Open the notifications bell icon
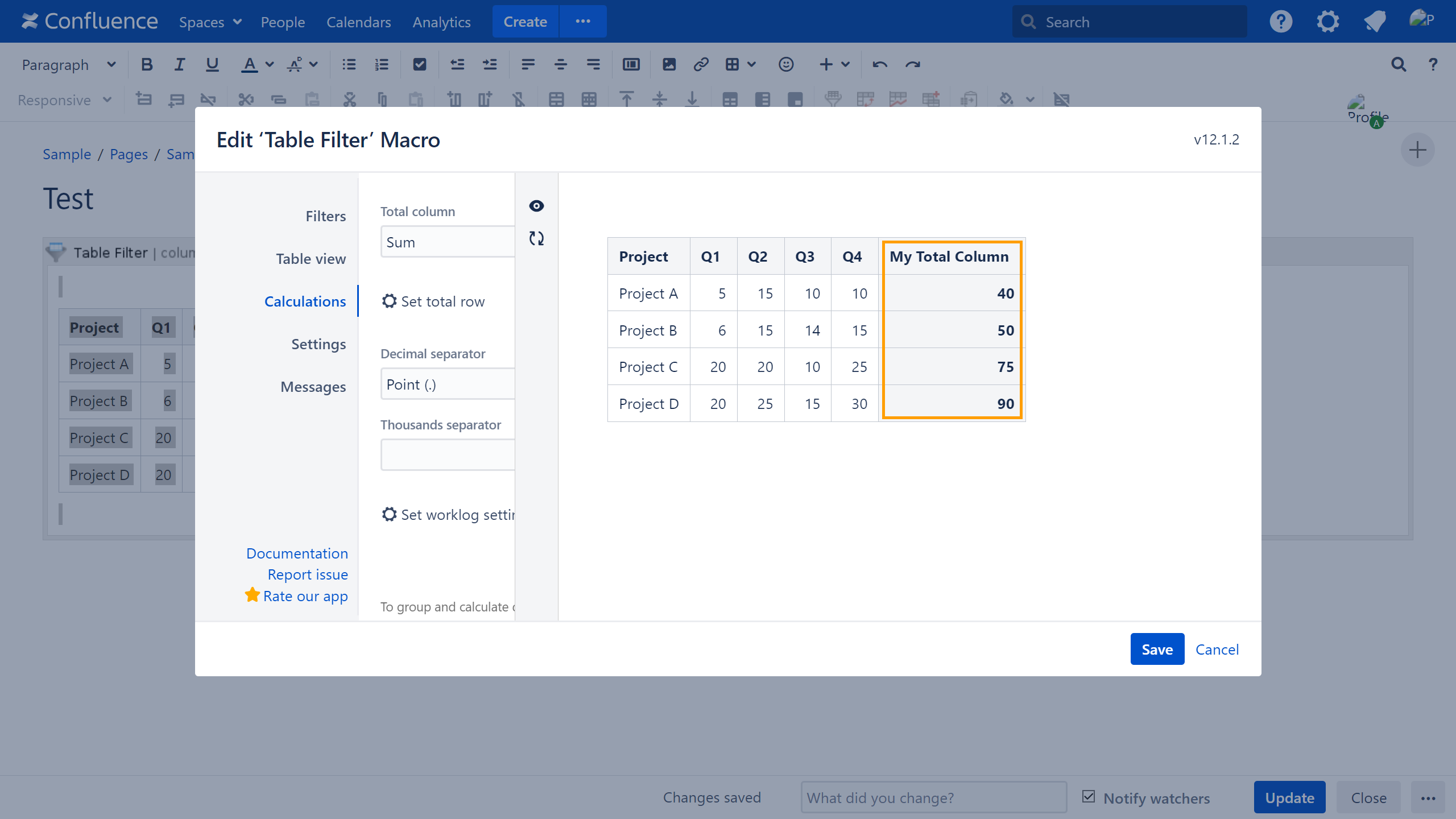This screenshot has width=1456, height=819. coord(1375,22)
